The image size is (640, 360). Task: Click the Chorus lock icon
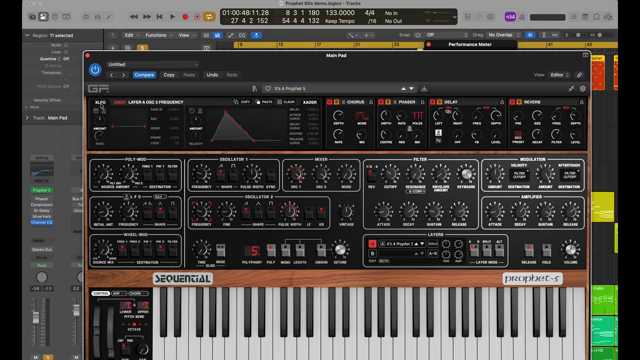[371, 102]
